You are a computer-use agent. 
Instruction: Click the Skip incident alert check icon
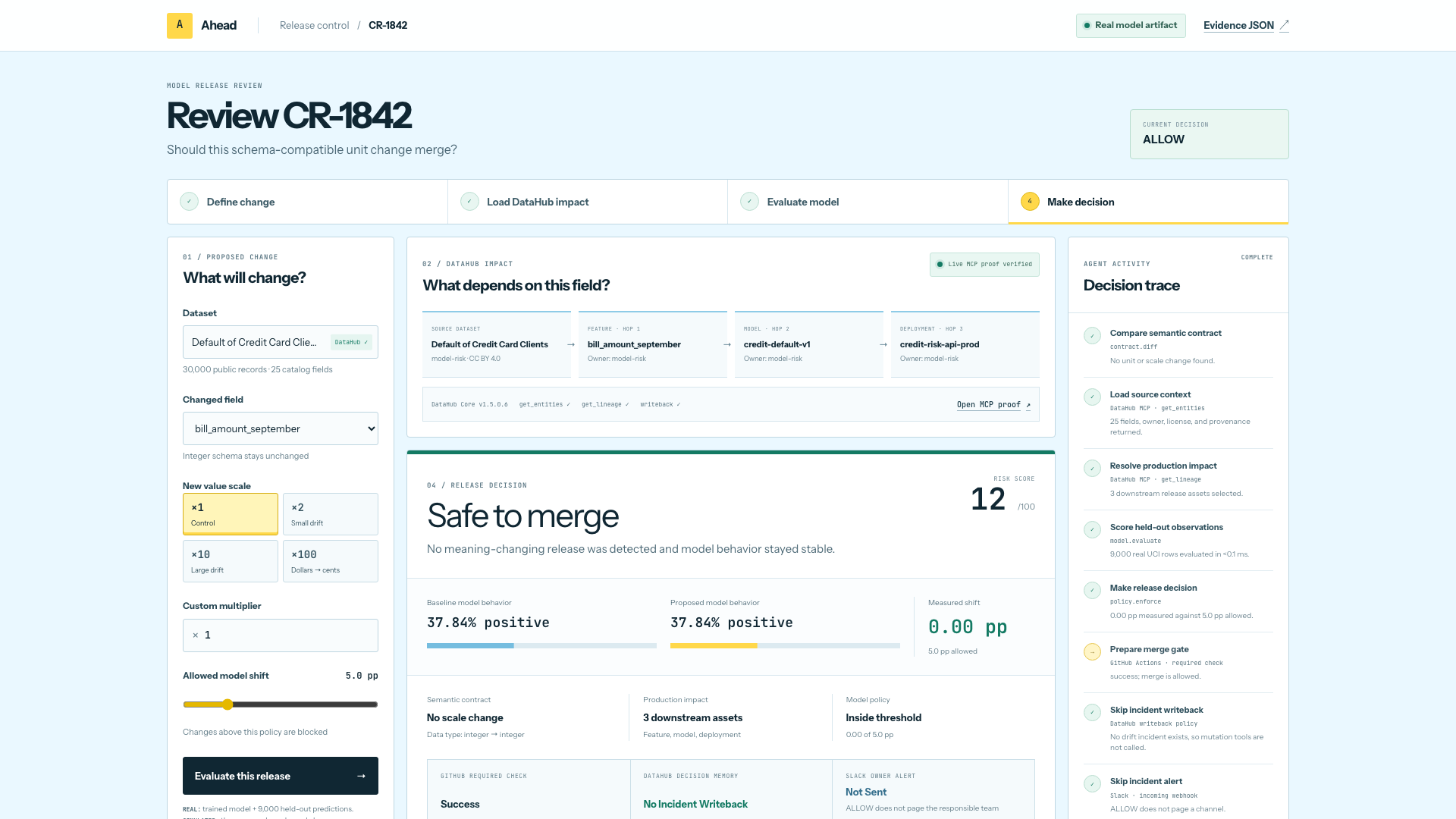(1092, 784)
